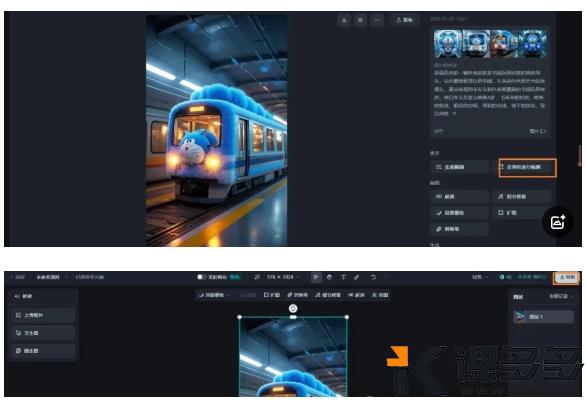The height and width of the screenshot is (403, 586).
Task: Open the partial redraw dropdown in the canvas toolbar
Action: click(215, 295)
